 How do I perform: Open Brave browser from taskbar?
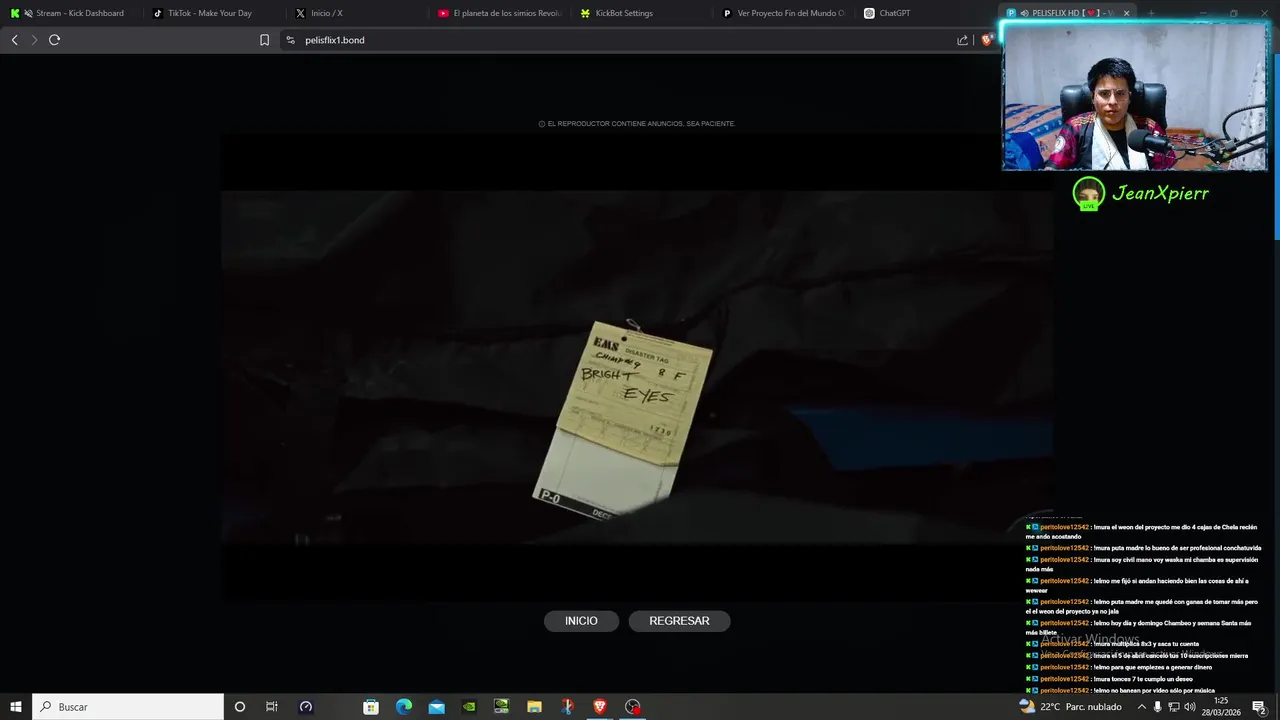coord(600,707)
